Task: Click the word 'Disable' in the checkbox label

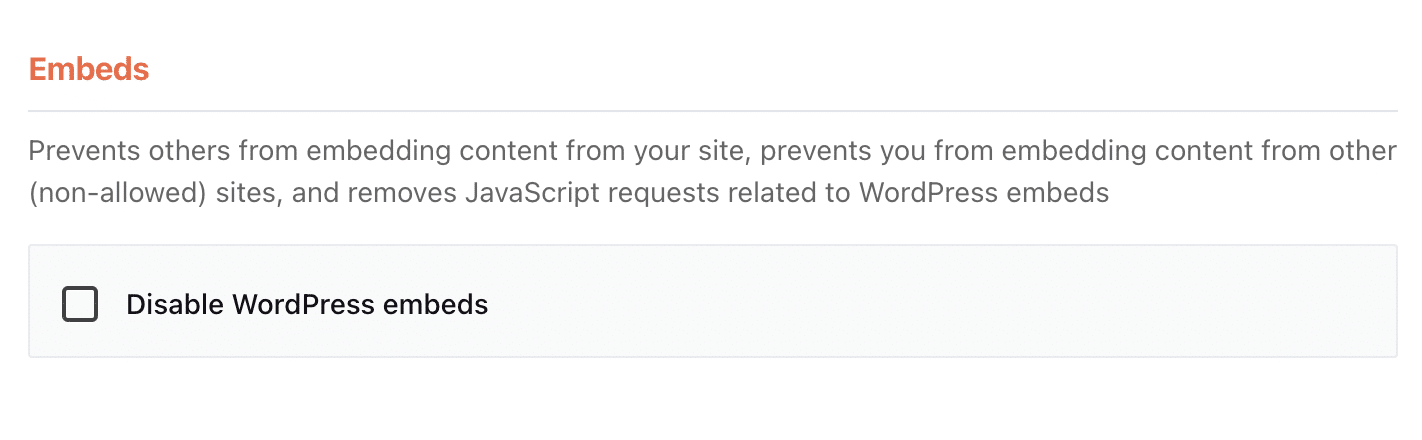Action: pos(176,304)
